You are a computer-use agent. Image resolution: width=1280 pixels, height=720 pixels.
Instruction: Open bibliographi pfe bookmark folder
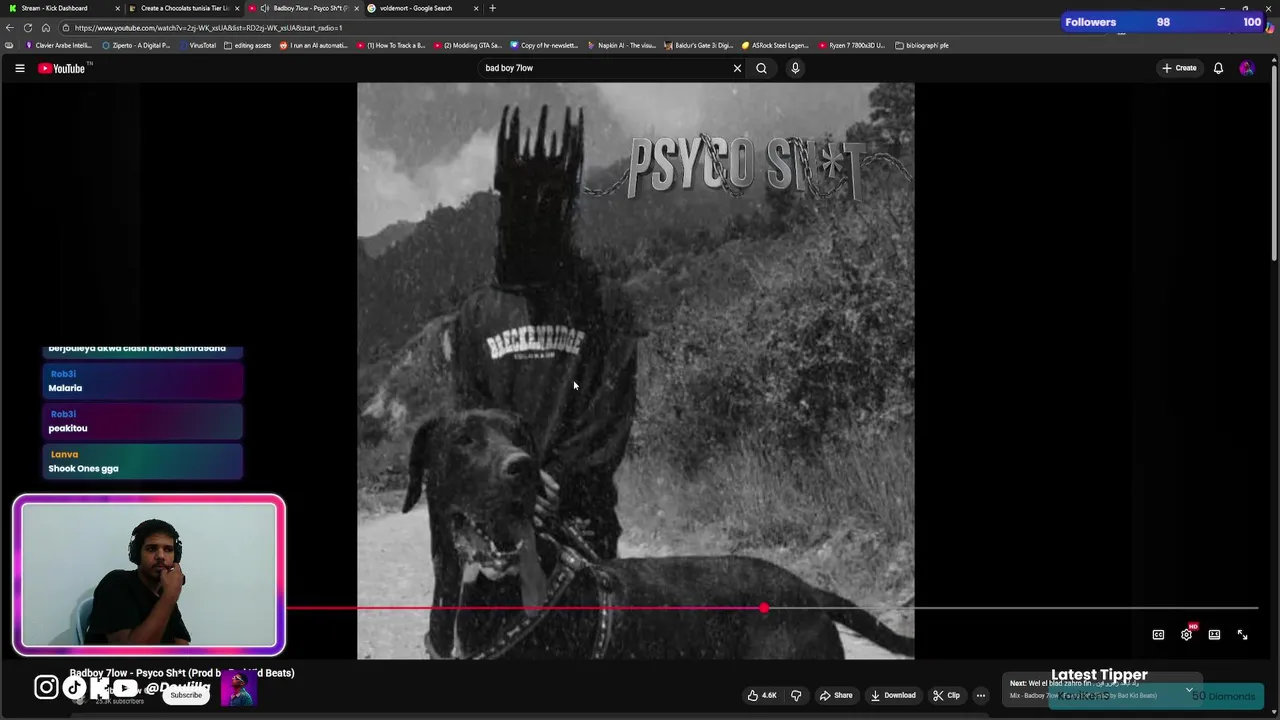[x=922, y=45]
